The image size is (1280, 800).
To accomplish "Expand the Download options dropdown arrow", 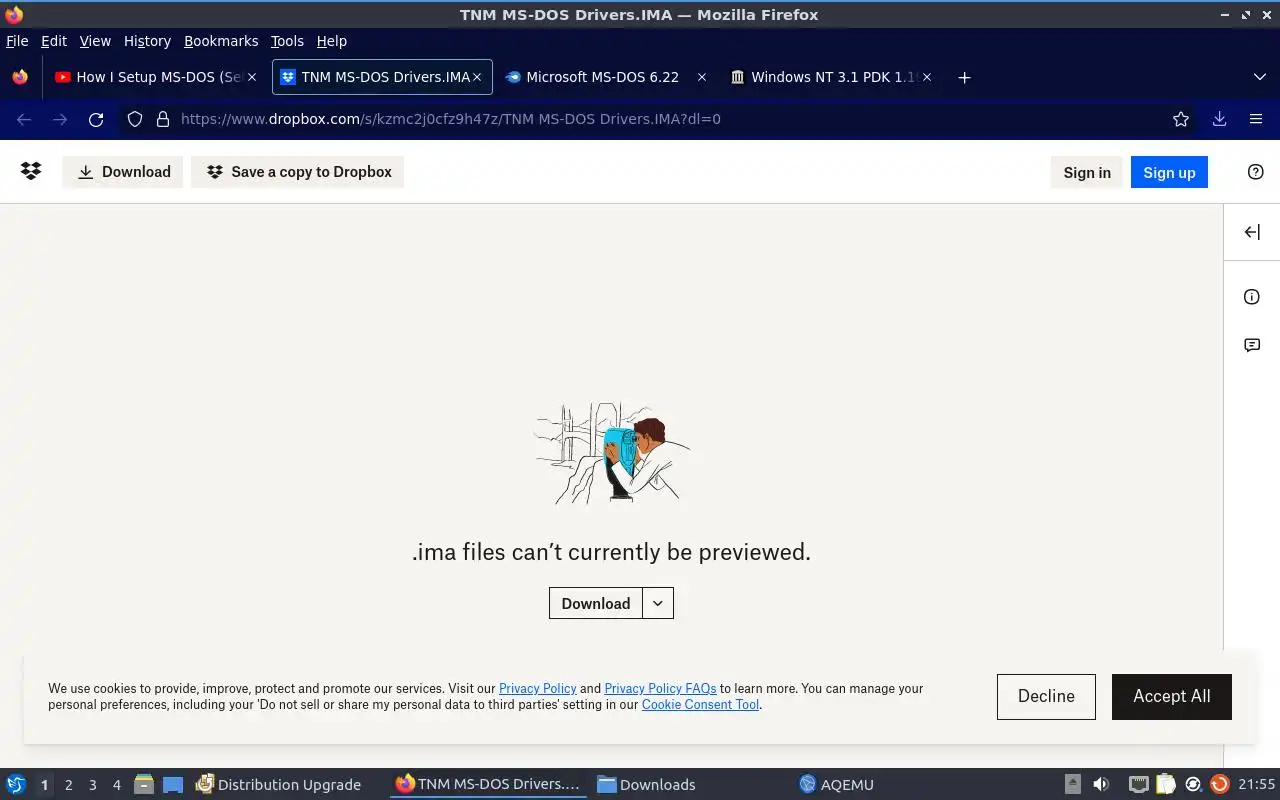I will (657, 603).
